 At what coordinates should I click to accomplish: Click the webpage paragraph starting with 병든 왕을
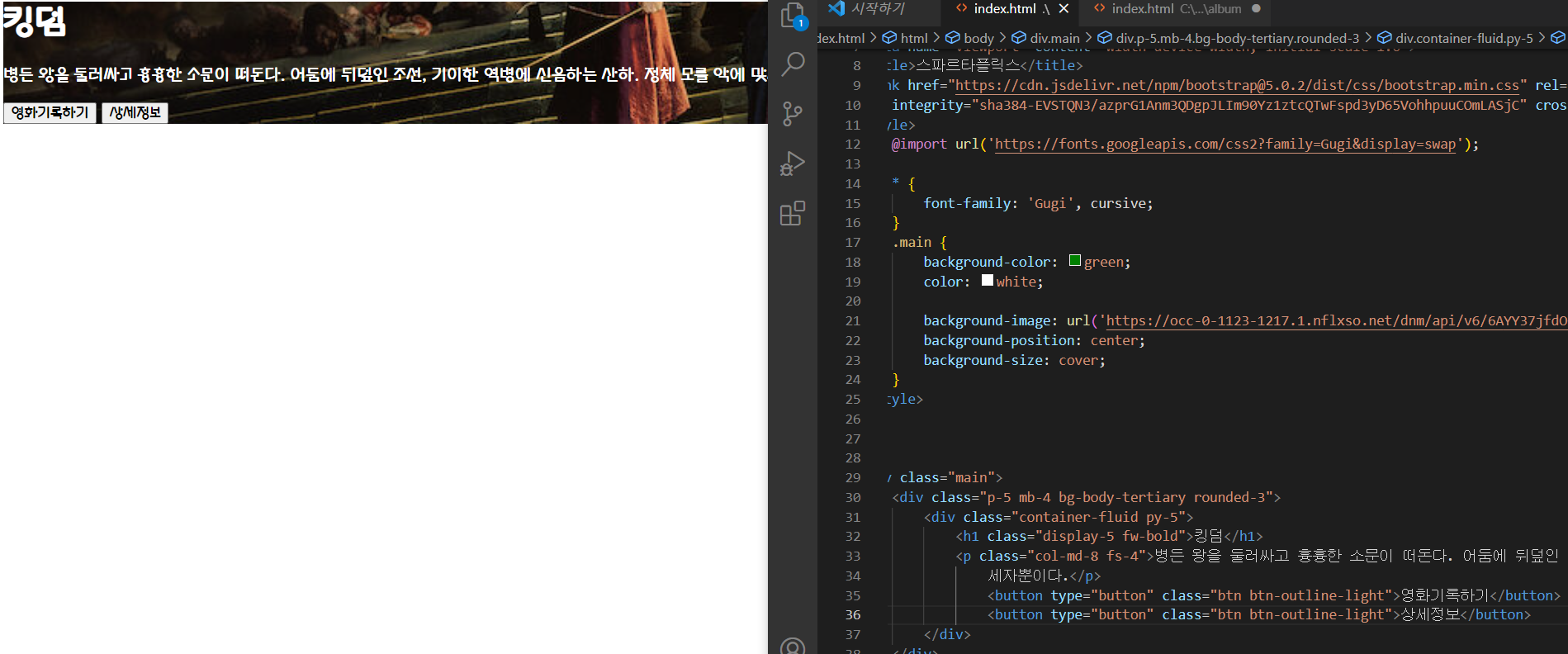[x=386, y=74]
